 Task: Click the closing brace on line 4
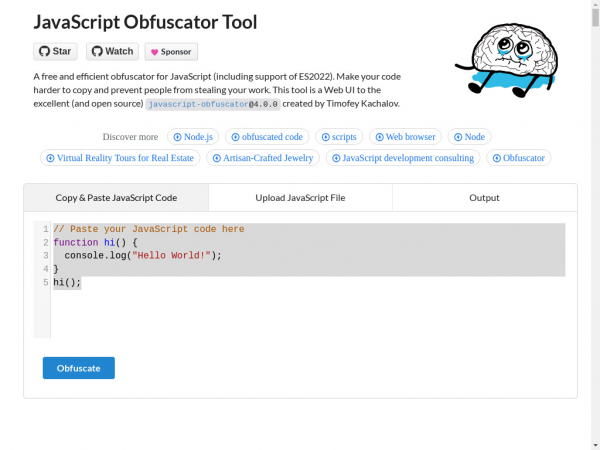56,269
